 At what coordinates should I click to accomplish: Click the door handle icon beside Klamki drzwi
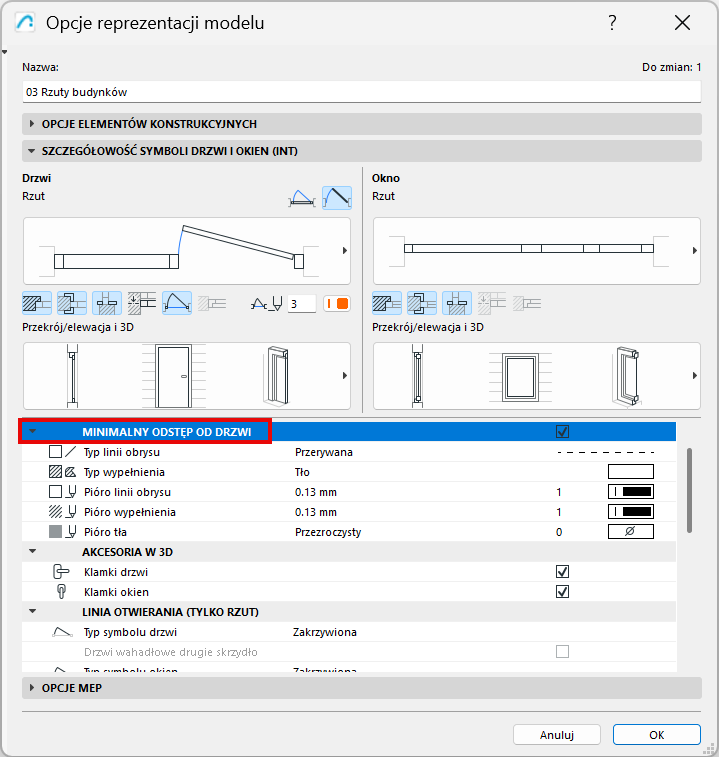pos(61,572)
